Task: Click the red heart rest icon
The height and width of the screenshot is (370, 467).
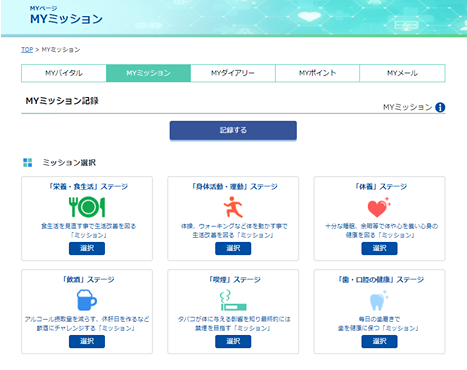Action: coord(379,207)
